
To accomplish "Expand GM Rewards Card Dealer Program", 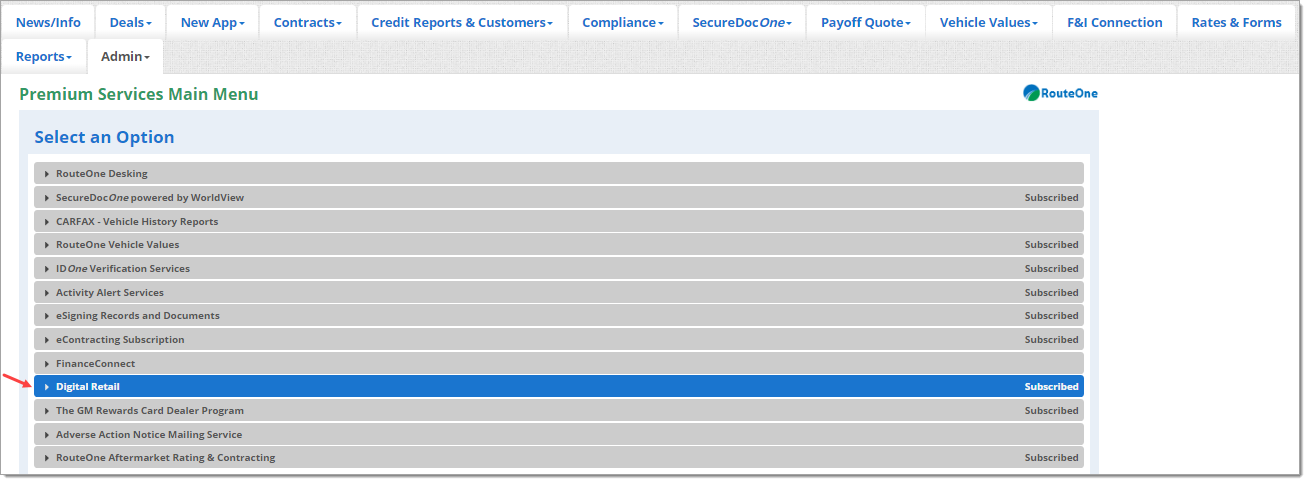I will (x=559, y=411).
